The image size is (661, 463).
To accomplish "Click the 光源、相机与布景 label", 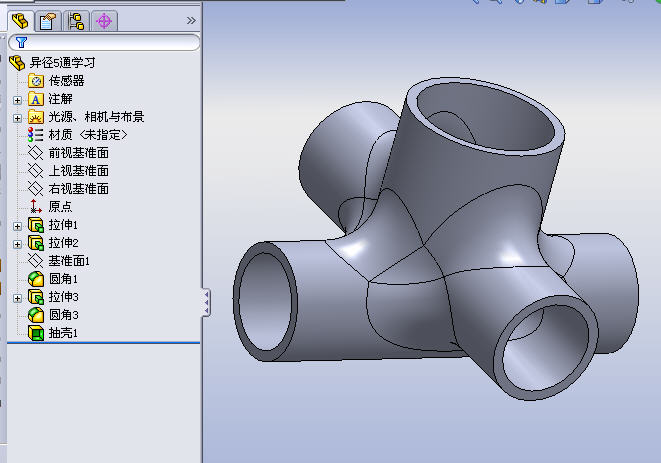I will click(x=97, y=117).
